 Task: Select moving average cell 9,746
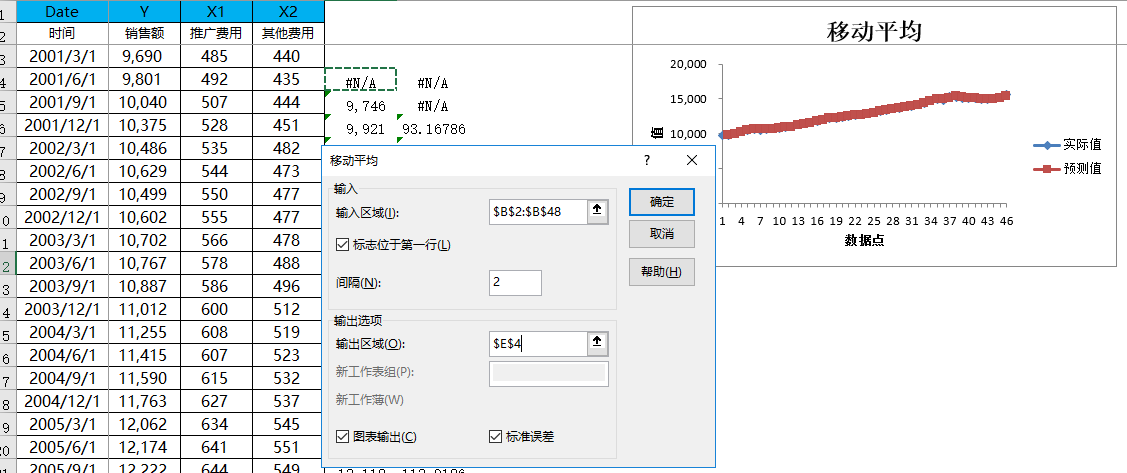[x=361, y=106]
